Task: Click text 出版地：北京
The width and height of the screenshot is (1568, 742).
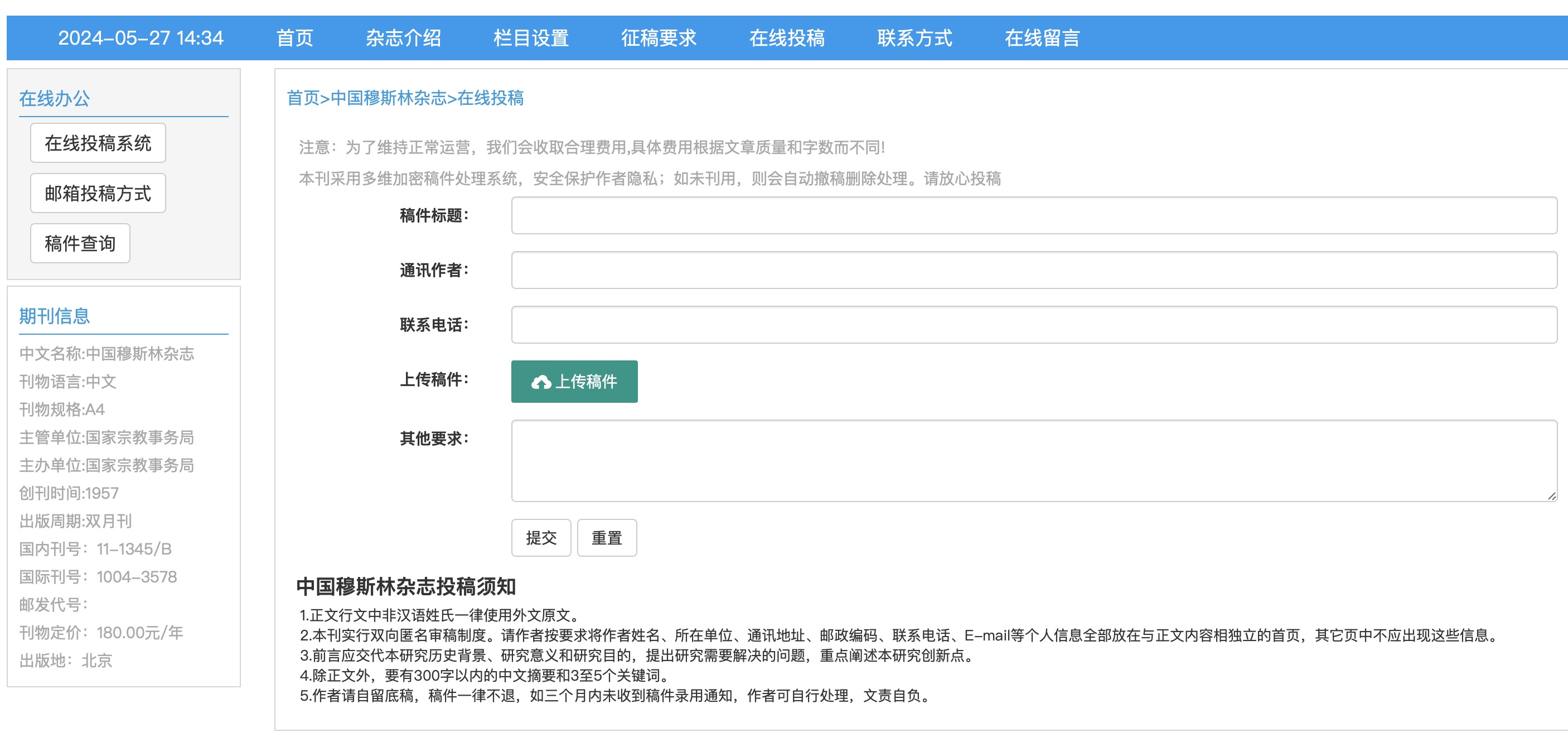Action: pos(66,661)
